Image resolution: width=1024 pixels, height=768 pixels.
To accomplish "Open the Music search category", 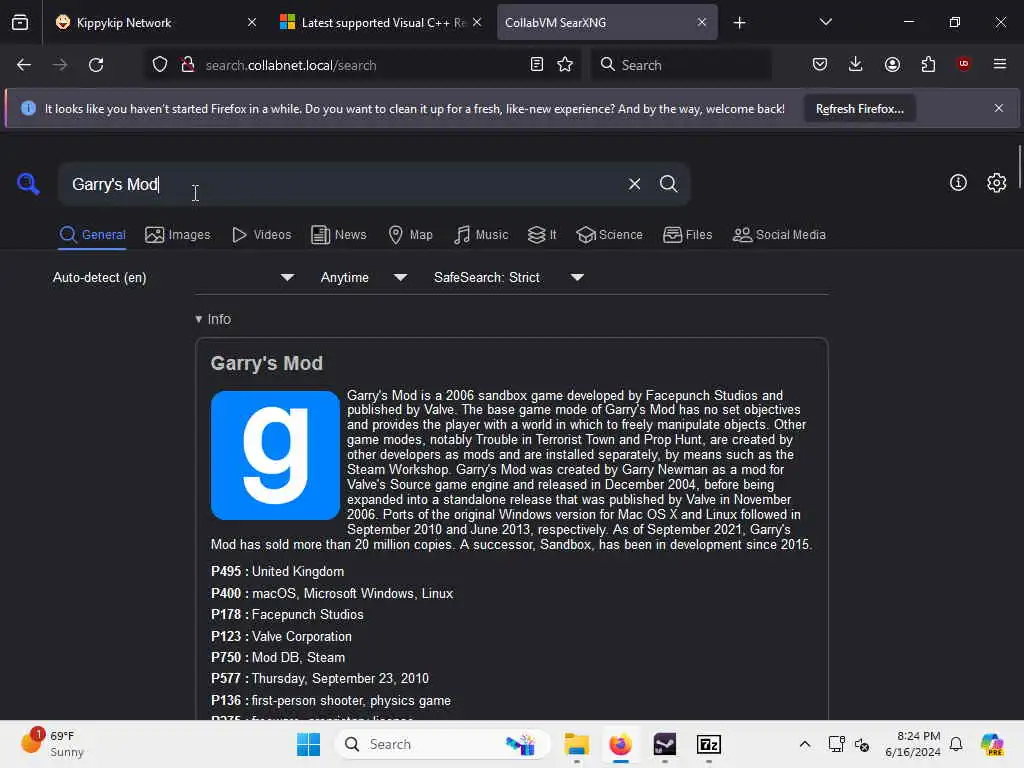I will point(481,235).
